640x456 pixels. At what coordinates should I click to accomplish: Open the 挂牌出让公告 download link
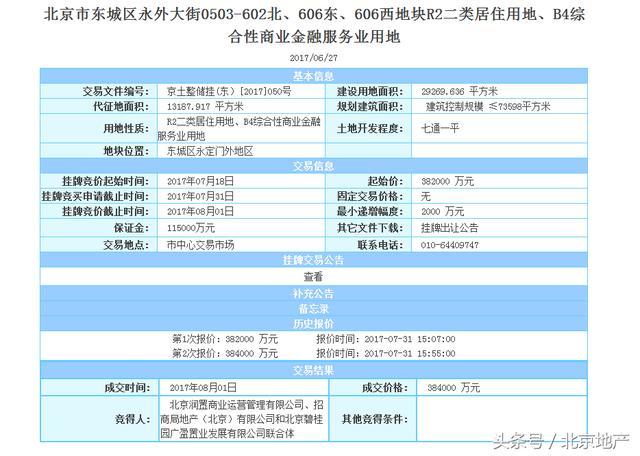[x=449, y=228]
